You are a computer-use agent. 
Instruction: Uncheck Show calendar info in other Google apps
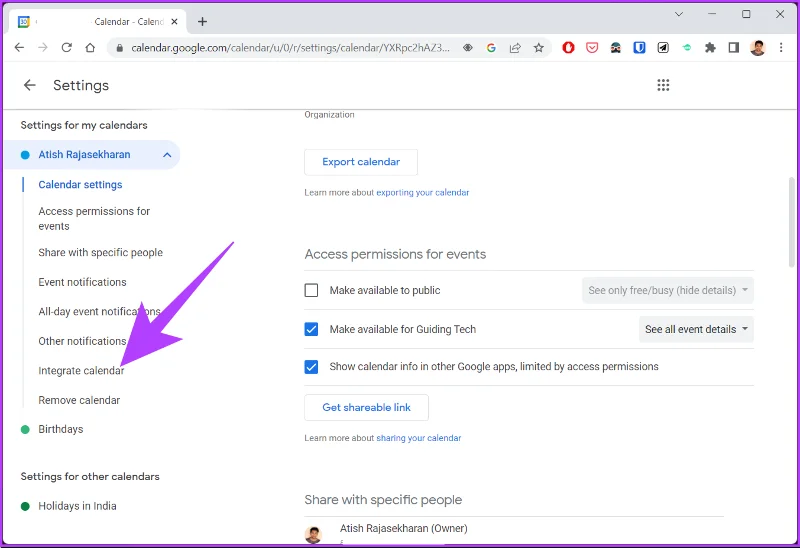click(311, 366)
